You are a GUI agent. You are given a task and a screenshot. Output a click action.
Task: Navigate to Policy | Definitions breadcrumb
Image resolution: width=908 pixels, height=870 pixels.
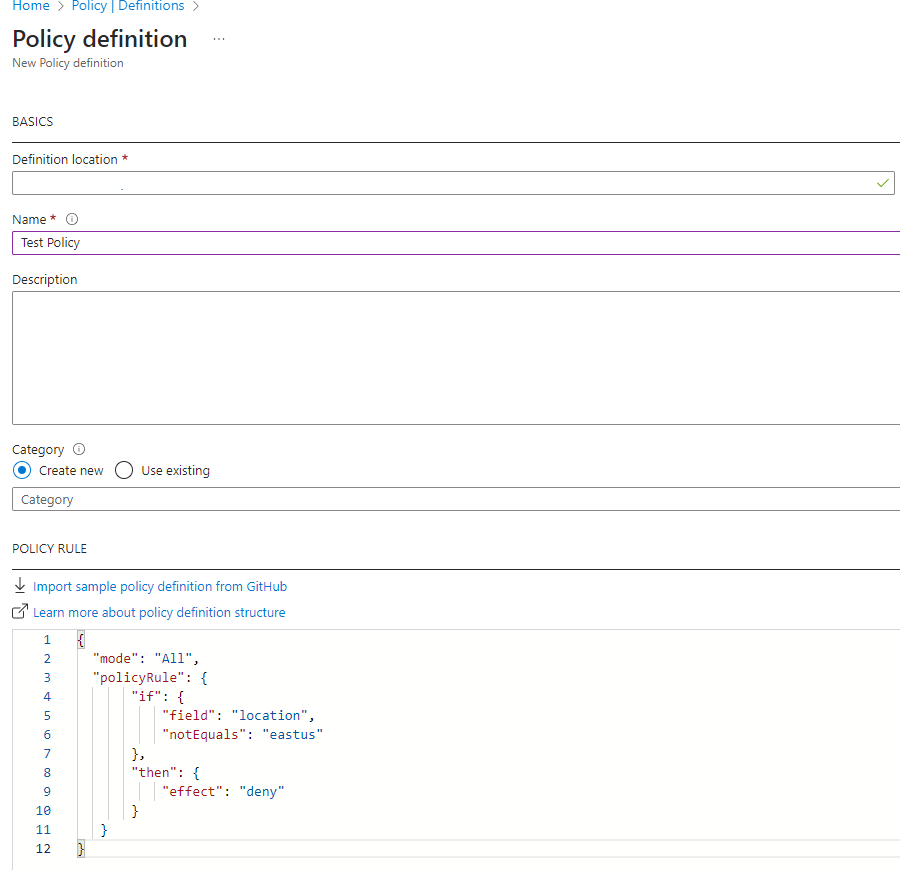128,7
